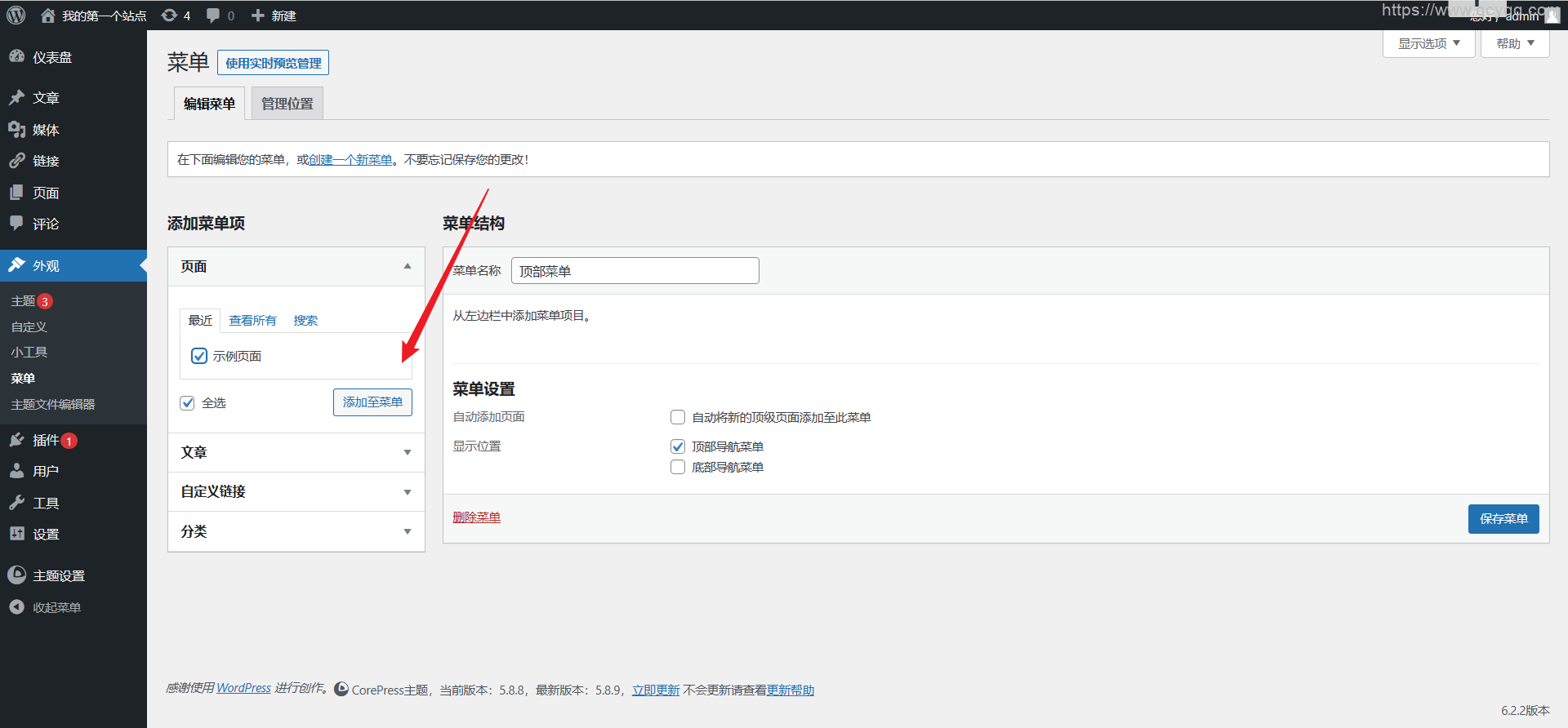Image resolution: width=1568 pixels, height=728 pixels.
Task: Click the 保存菜单 save button
Action: coord(1503,518)
